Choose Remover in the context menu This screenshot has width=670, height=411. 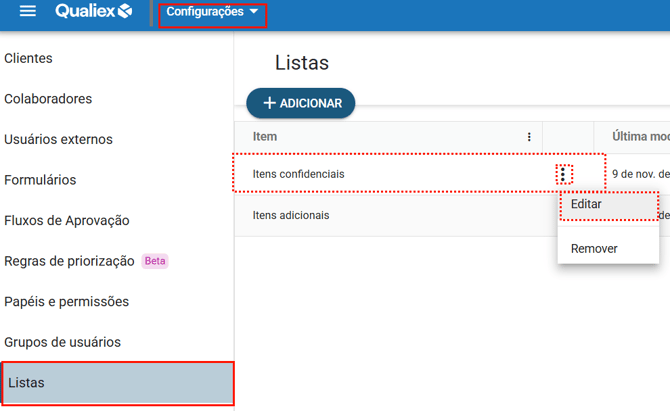[x=594, y=248]
